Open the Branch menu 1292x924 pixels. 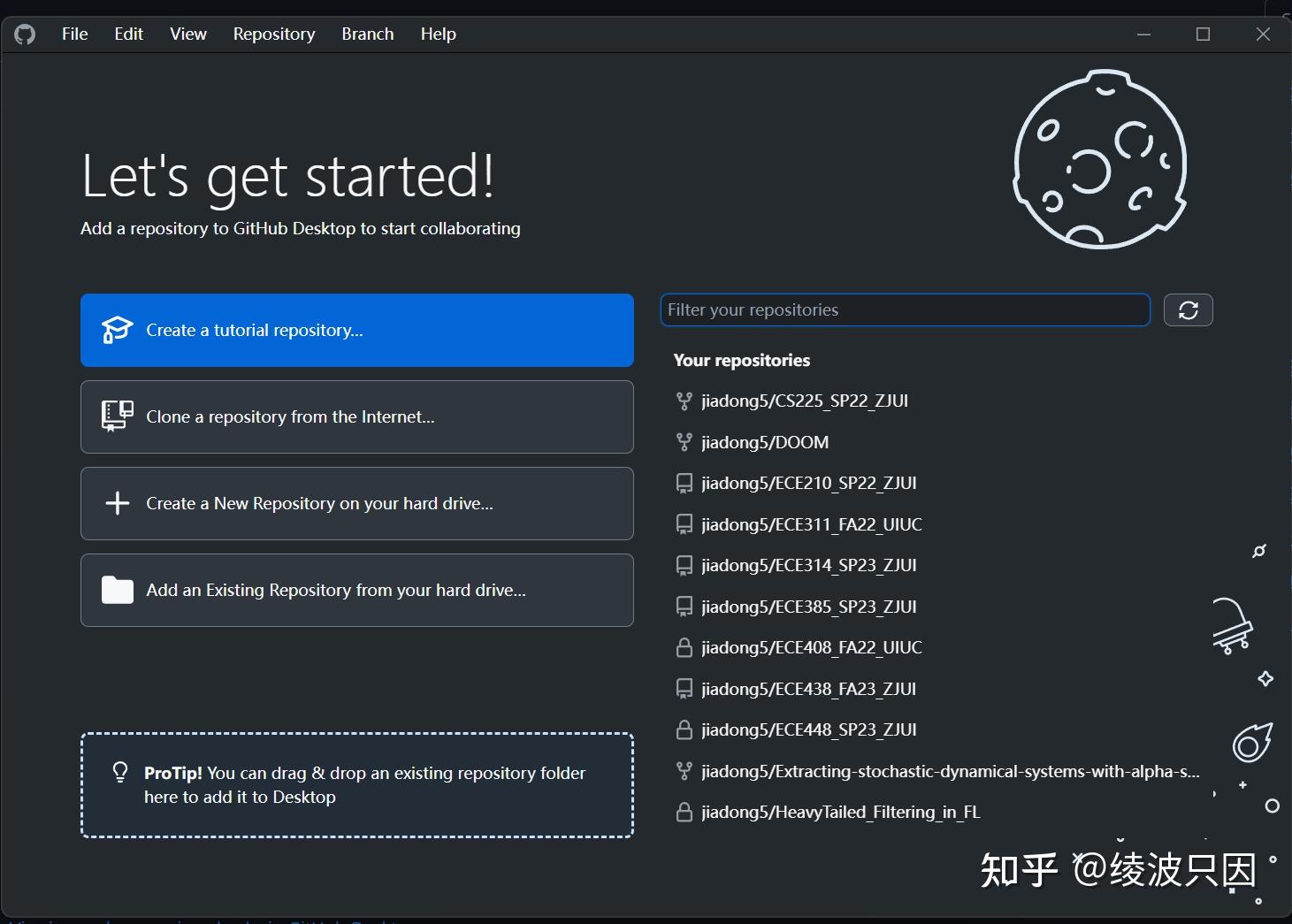click(x=367, y=34)
